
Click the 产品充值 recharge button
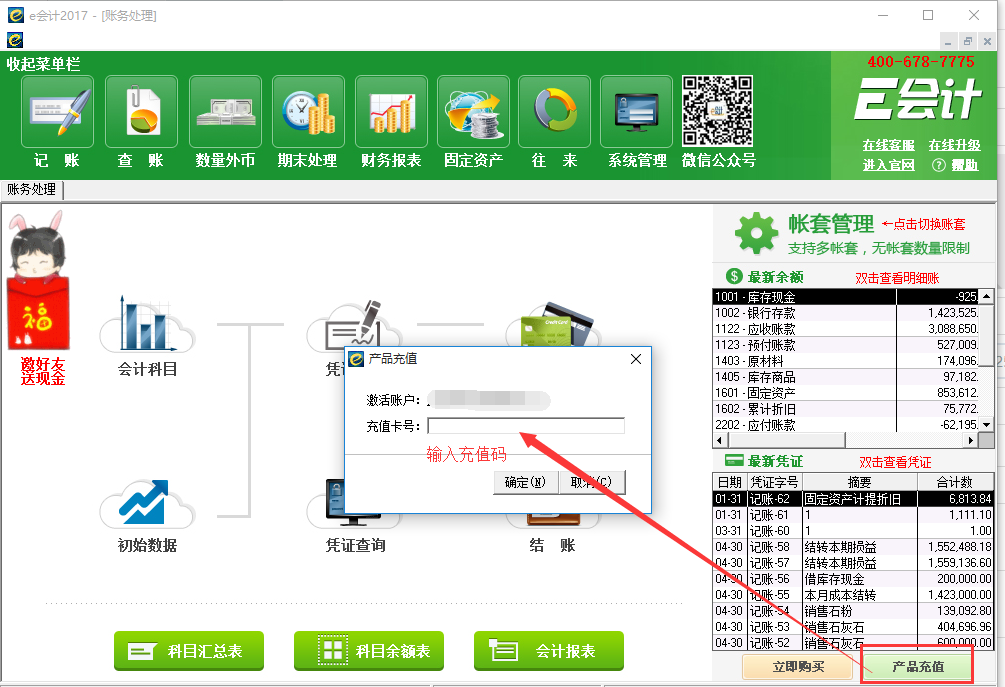(x=917, y=666)
